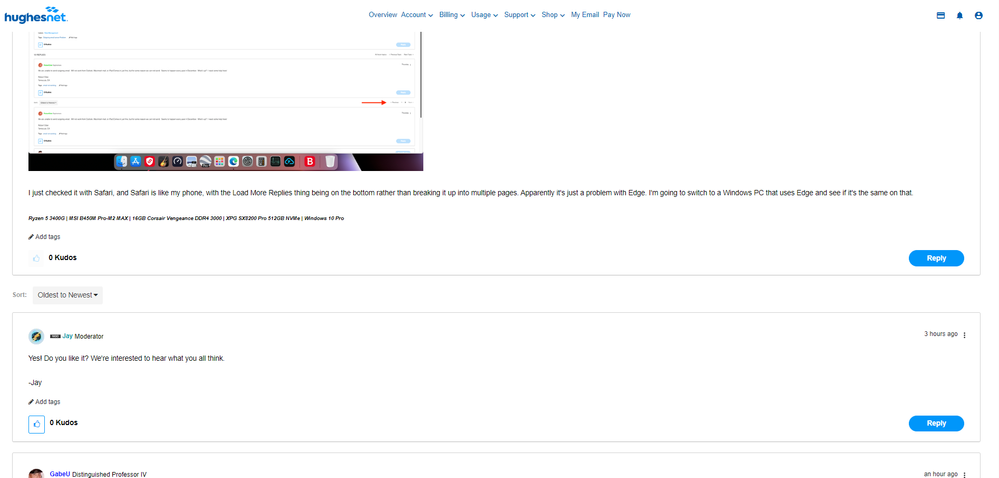View kudos count on Jay's reply
Image resolution: width=999 pixels, height=478 pixels.
(64, 423)
